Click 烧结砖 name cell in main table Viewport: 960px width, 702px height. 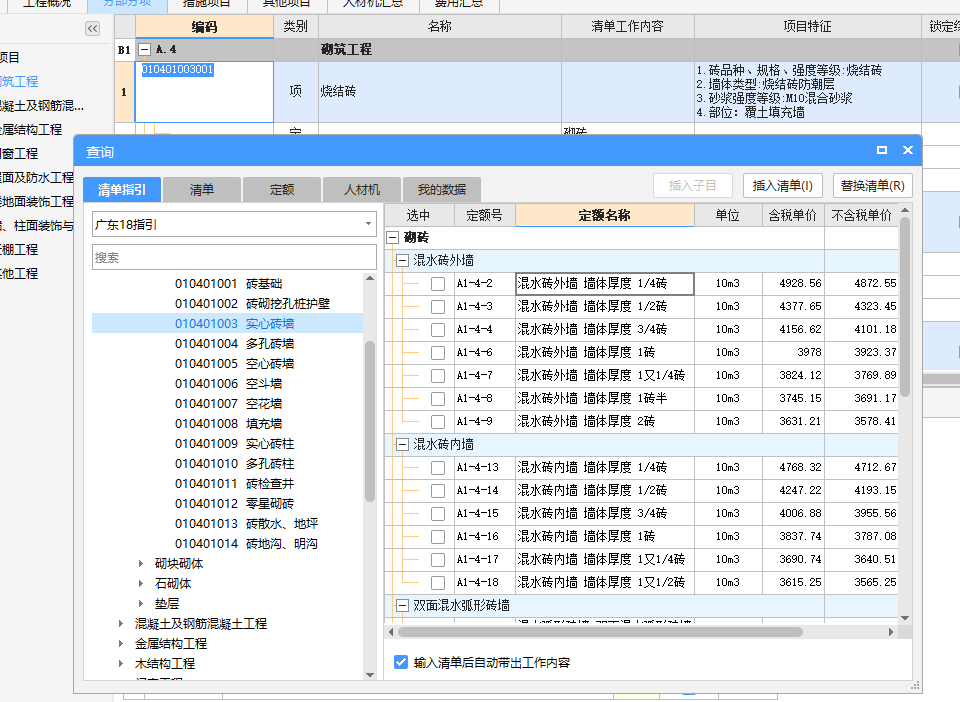440,92
